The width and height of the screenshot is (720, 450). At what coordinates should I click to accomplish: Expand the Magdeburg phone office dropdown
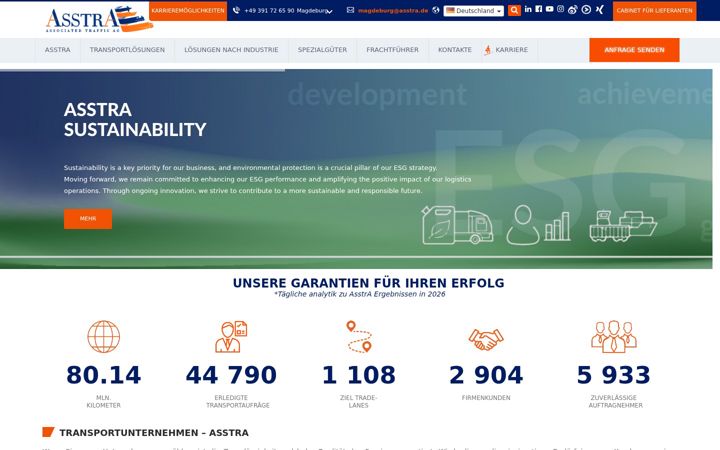click(x=329, y=11)
